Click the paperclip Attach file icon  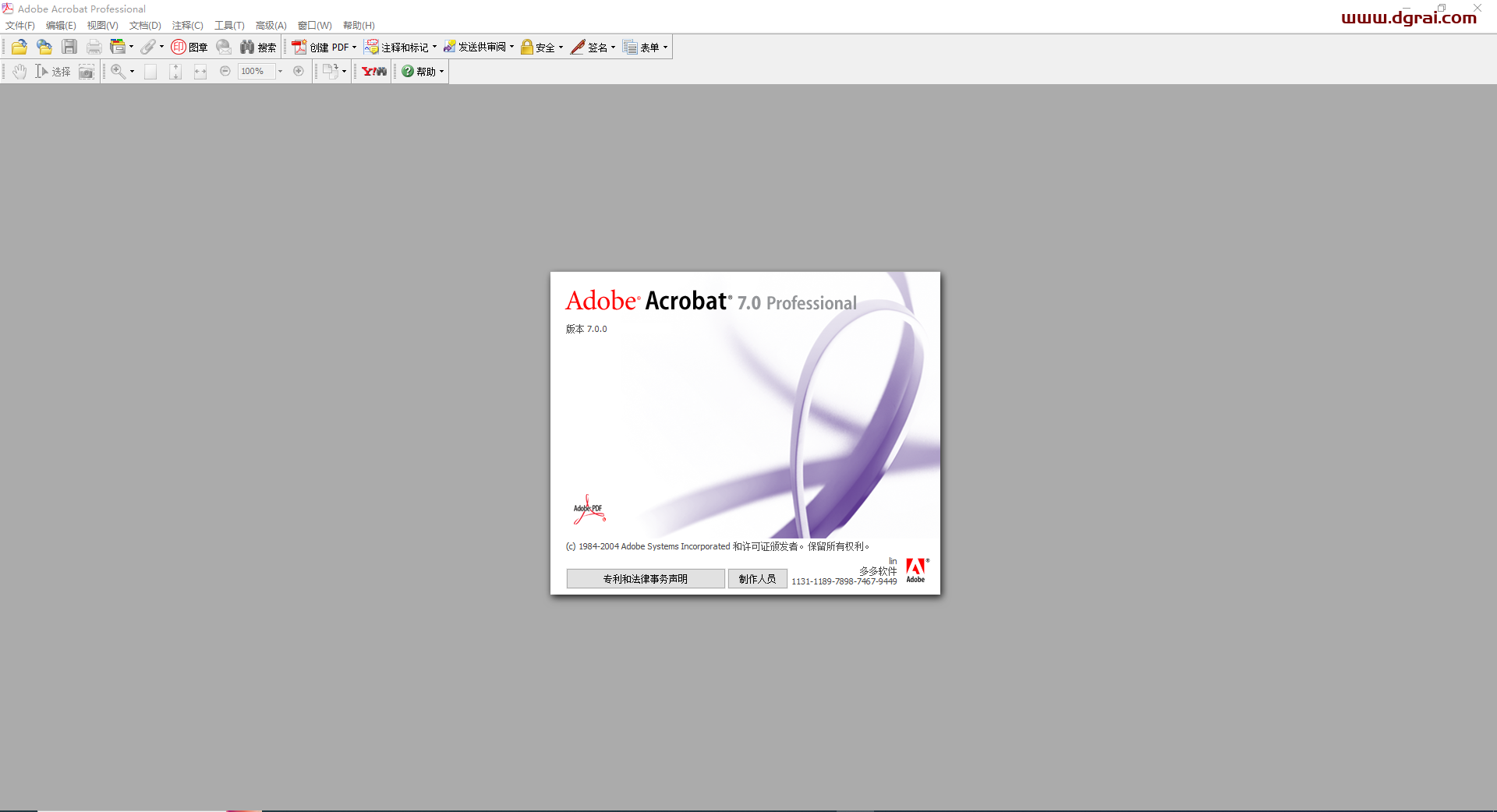click(x=148, y=47)
